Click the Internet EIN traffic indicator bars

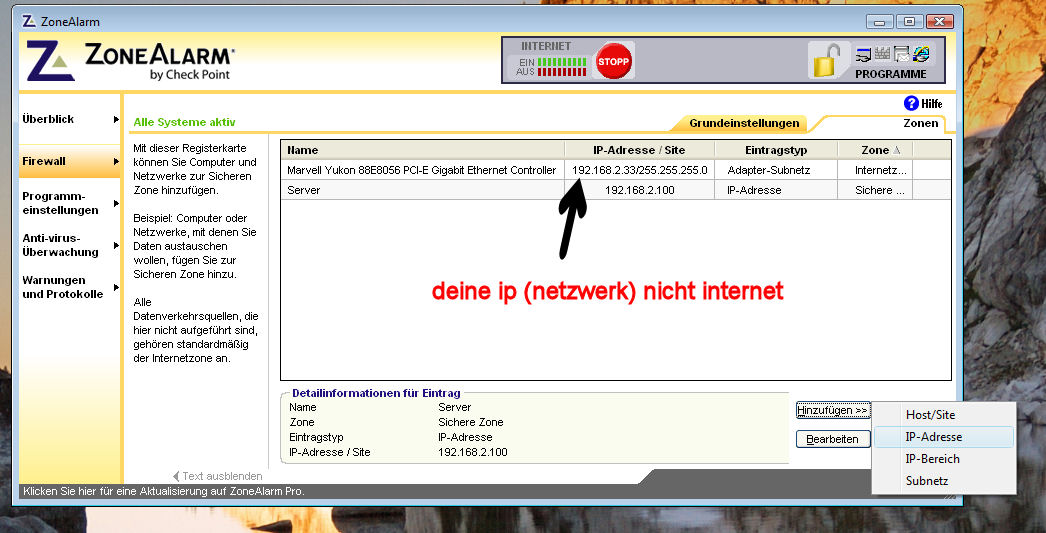(562, 61)
